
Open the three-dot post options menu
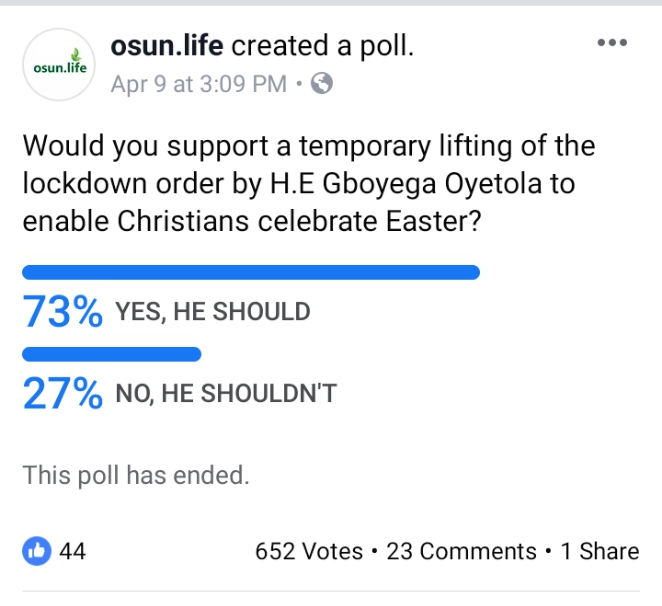coord(612,42)
